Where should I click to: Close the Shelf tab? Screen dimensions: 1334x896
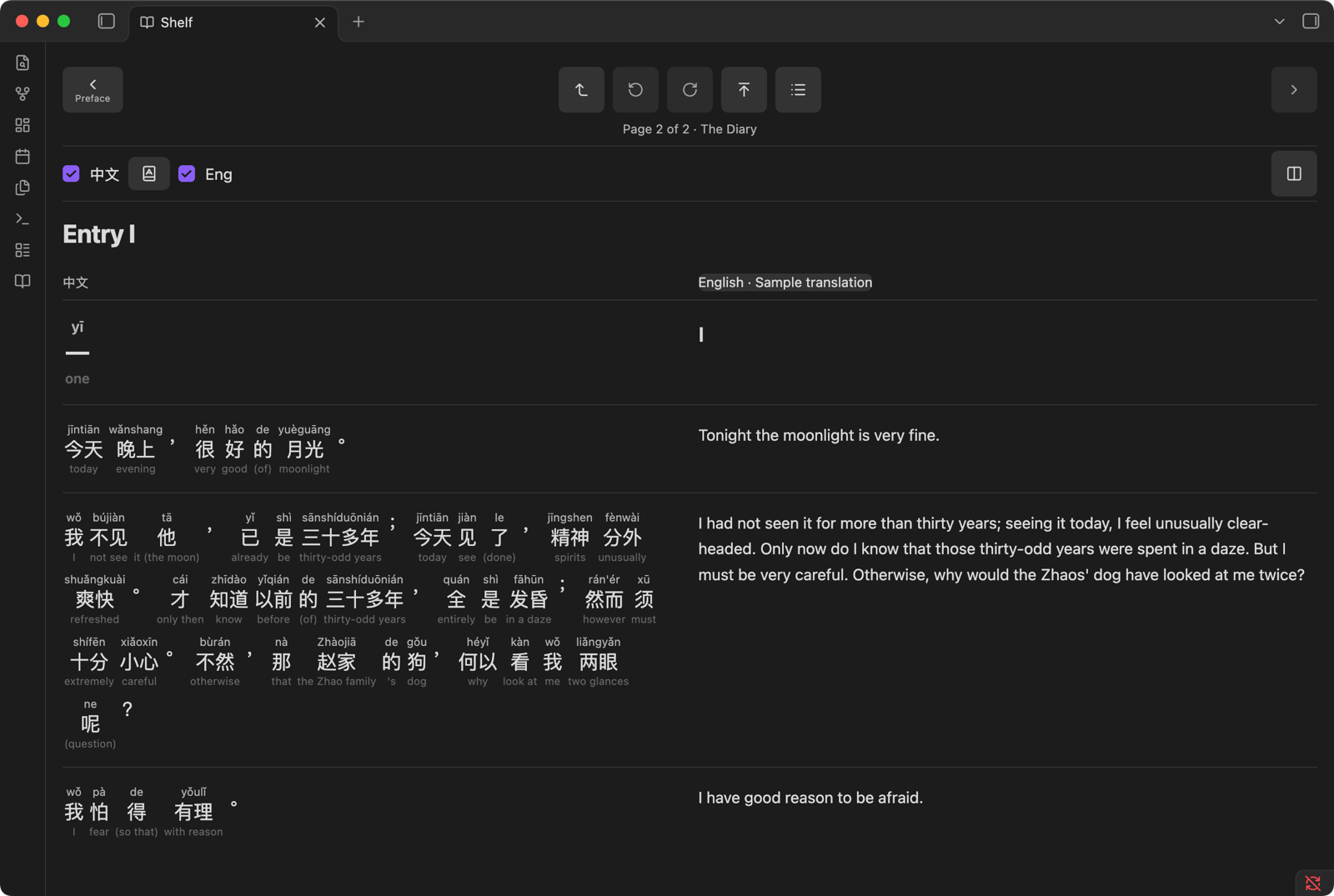(x=320, y=23)
